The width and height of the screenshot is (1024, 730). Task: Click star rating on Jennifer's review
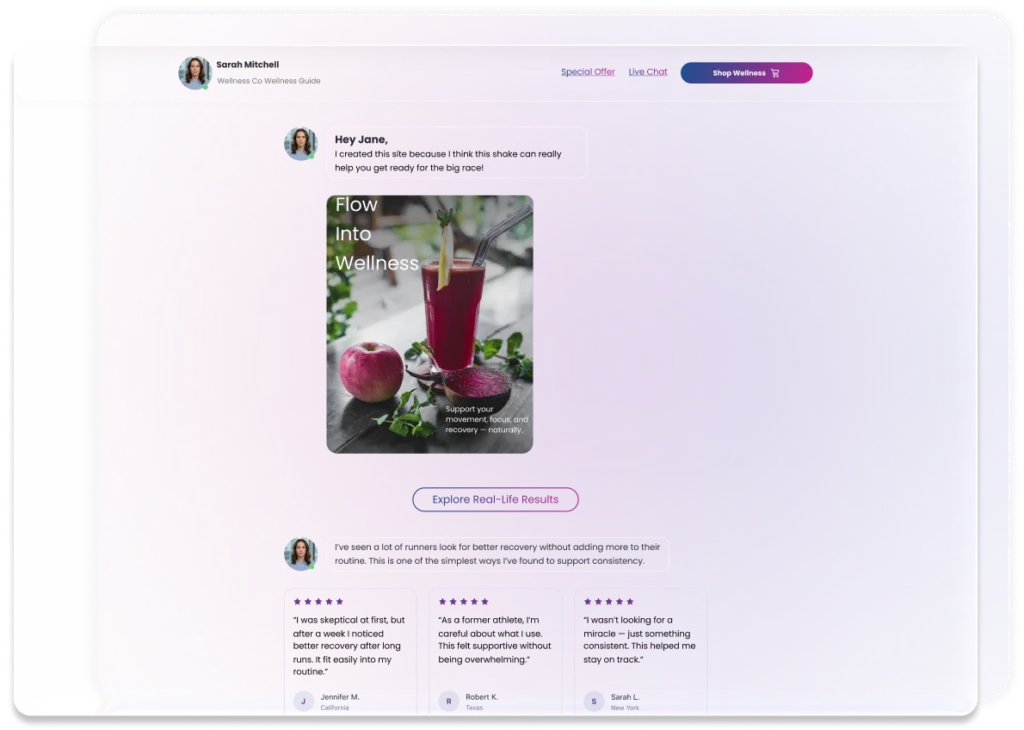[x=318, y=602]
